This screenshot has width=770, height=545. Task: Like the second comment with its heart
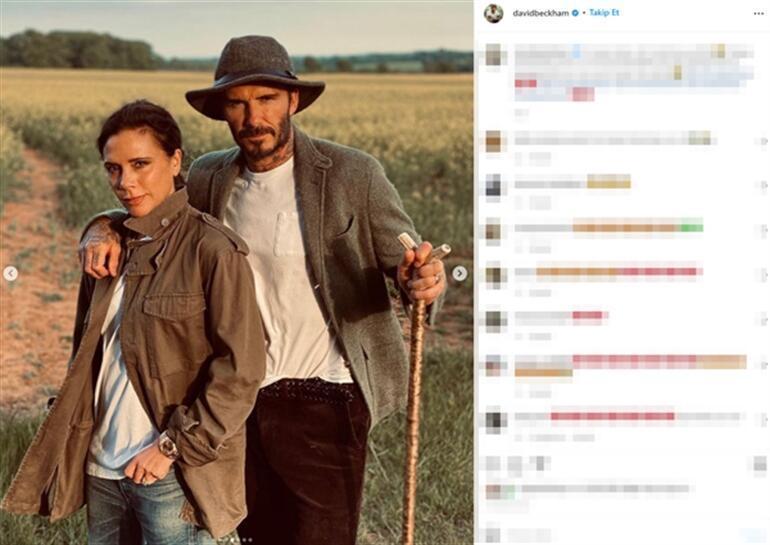coord(763,185)
